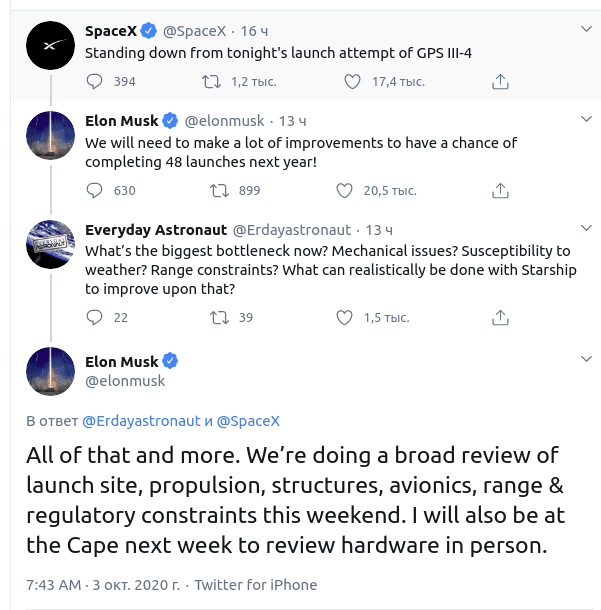Open Everyday Astronaut's profile picture
Viewport: 601px width, 610px height.
click(50, 245)
